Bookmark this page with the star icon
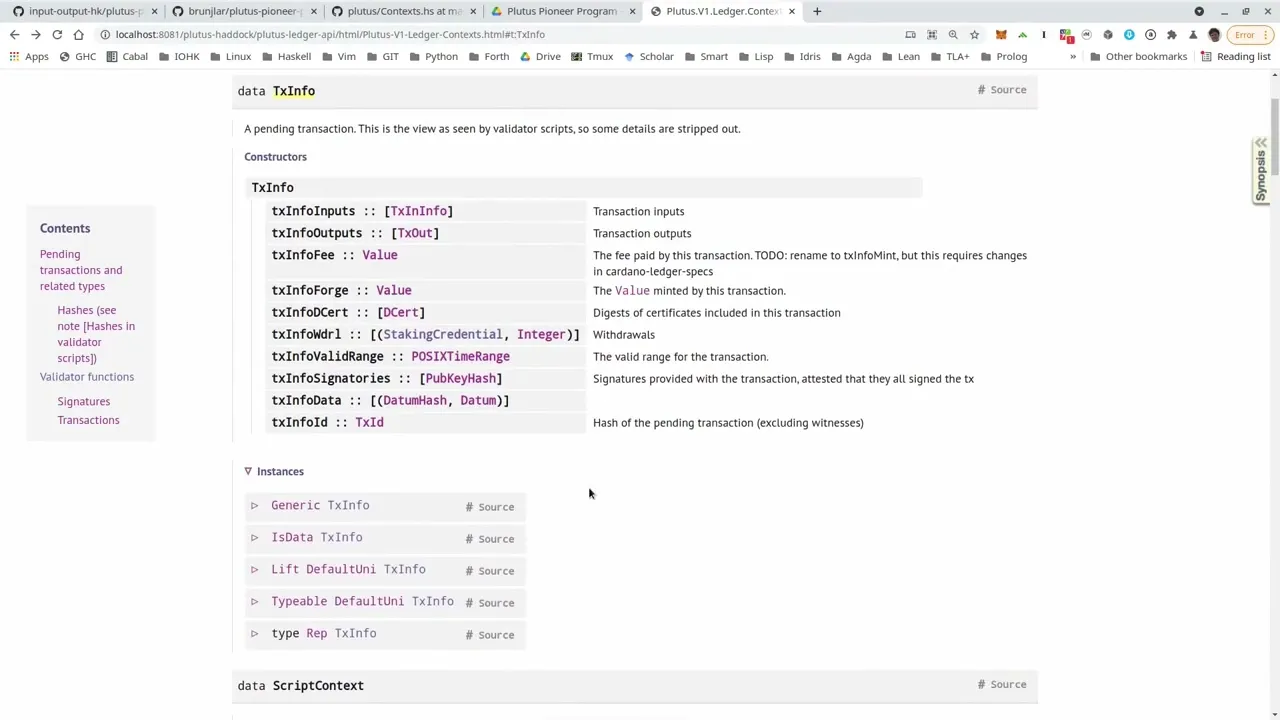The height and width of the screenshot is (720, 1280). pyautogui.click(x=973, y=34)
